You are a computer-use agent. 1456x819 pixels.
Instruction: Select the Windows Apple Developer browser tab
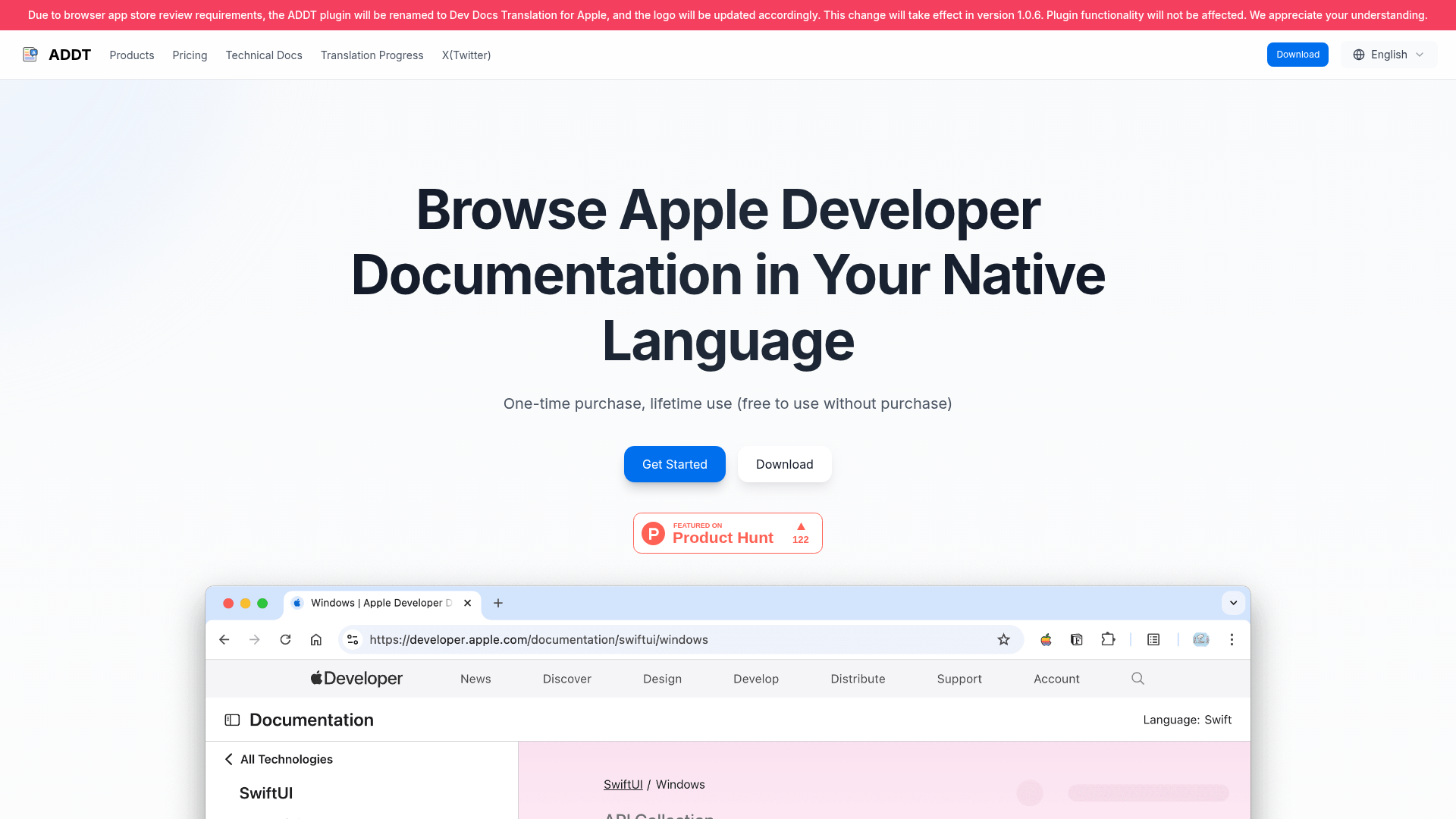point(383,603)
